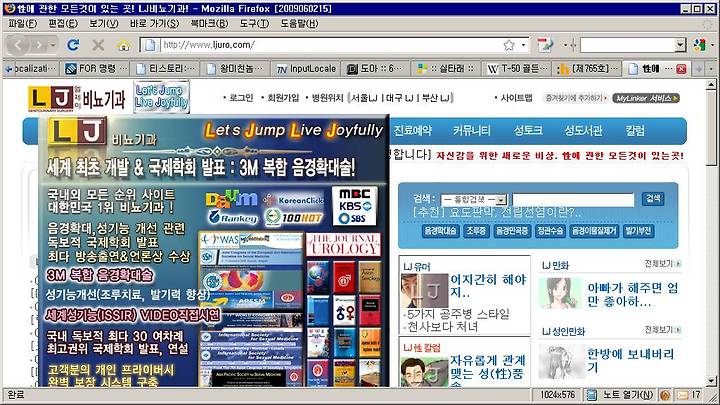
Task: Switch to the InputLocale tab
Action: pyautogui.click(x=305, y=69)
